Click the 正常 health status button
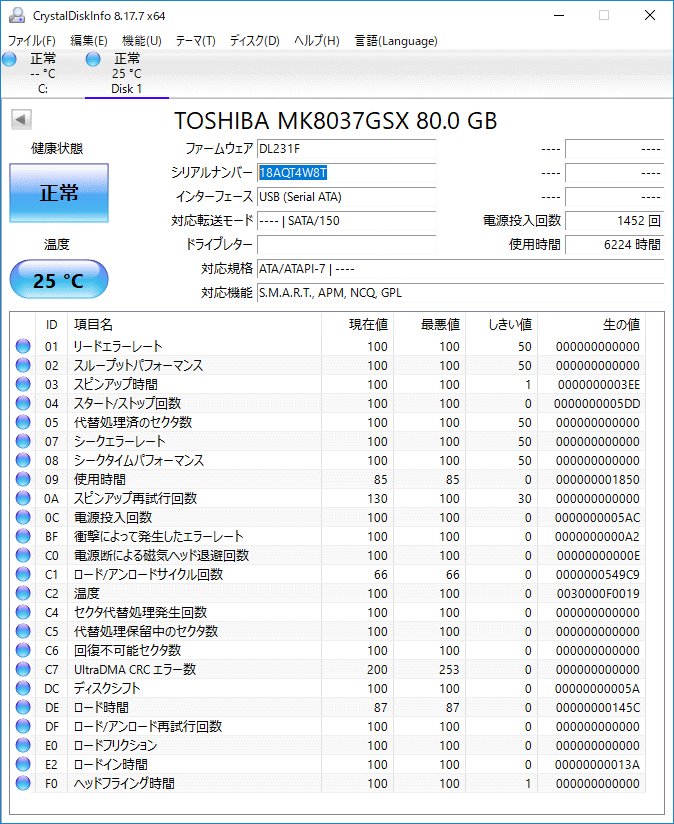This screenshot has width=674, height=824. pyautogui.click(x=59, y=193)
